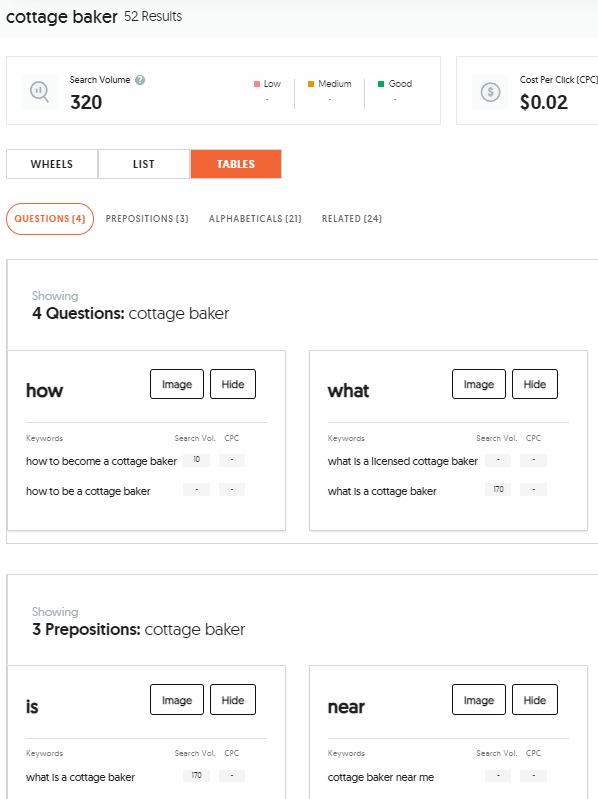Open the ALPHABETICALS (21) filter

click(255, 219)
